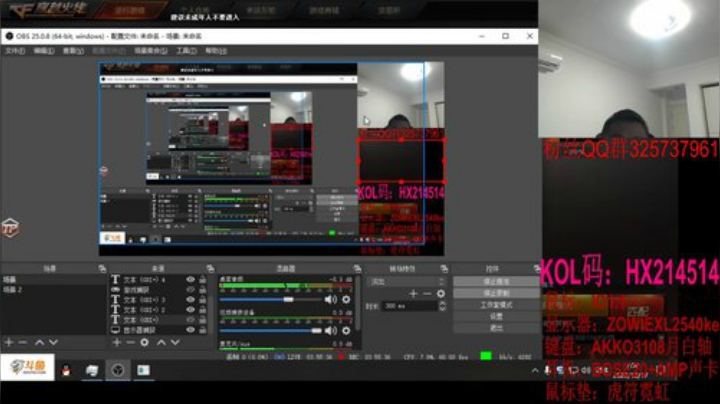Add a scene transition with the plus icon

(413, 293)
